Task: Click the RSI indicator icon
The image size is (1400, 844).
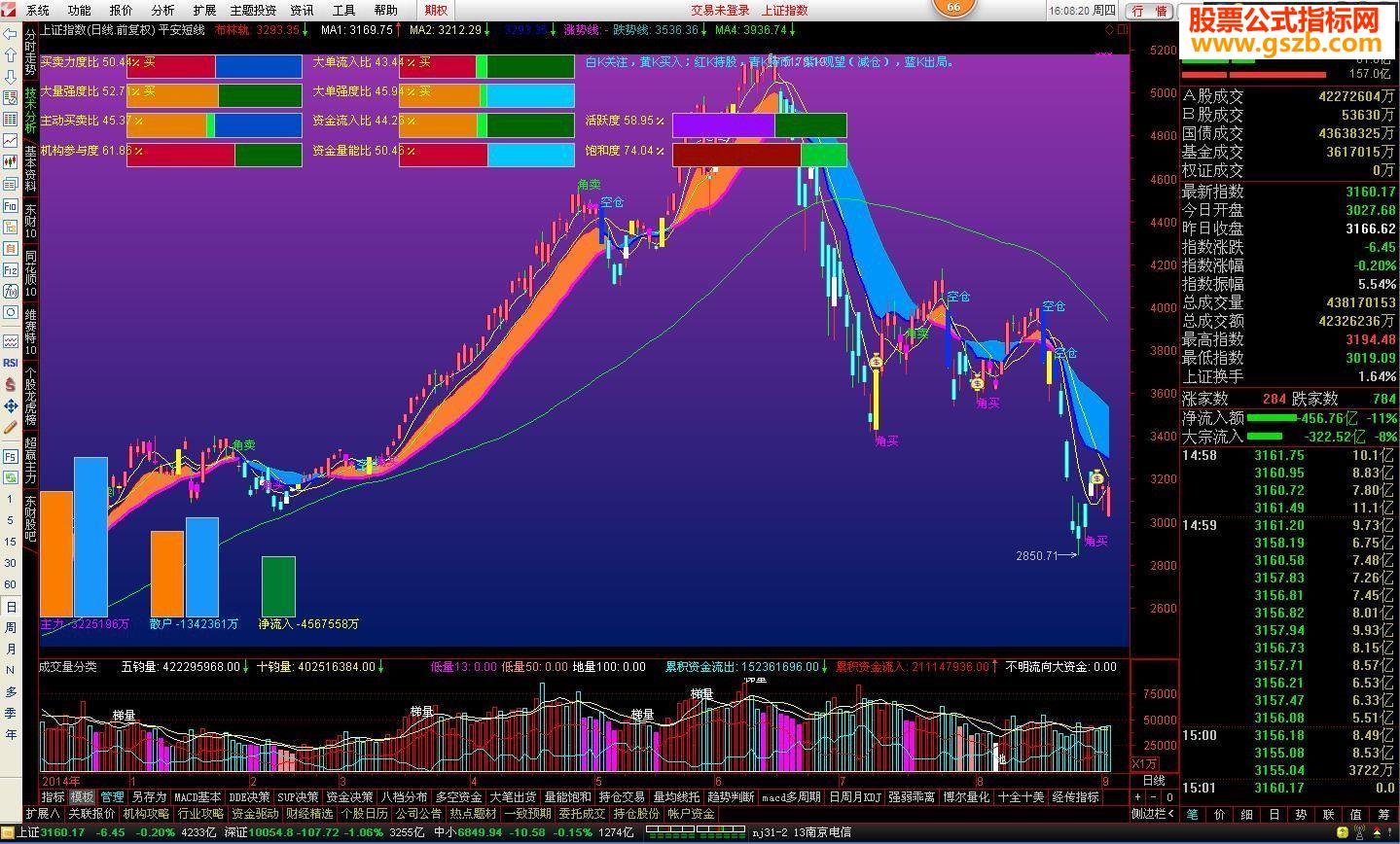Action: point(10,363)
